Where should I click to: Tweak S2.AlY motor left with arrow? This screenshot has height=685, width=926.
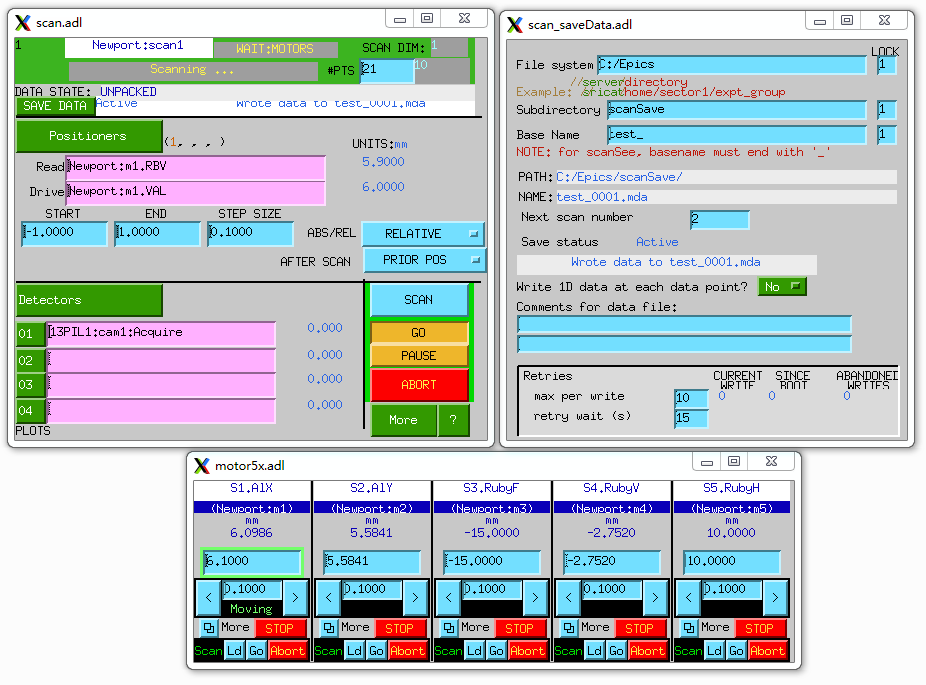(x=328, y=598)
